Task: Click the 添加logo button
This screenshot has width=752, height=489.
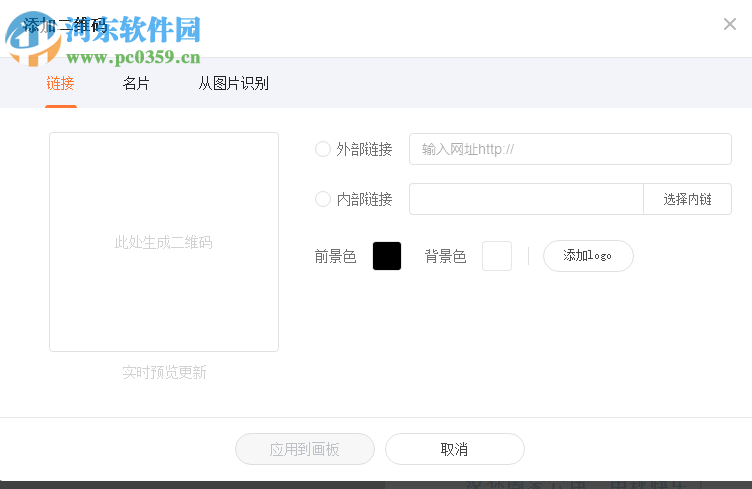Action: coord(588,256)
